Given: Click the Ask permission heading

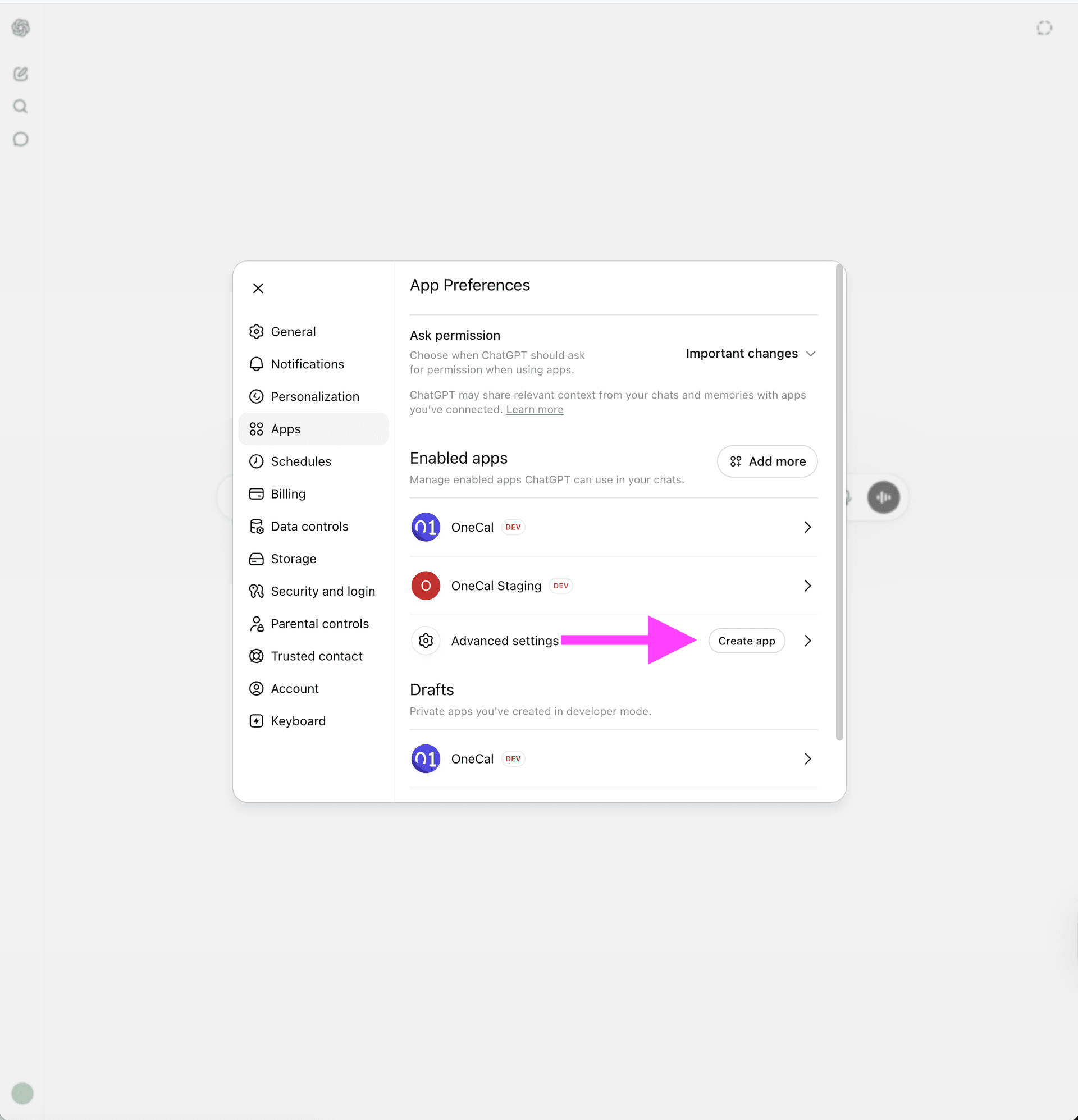Looking at the screenshot, I should (455, 335).
